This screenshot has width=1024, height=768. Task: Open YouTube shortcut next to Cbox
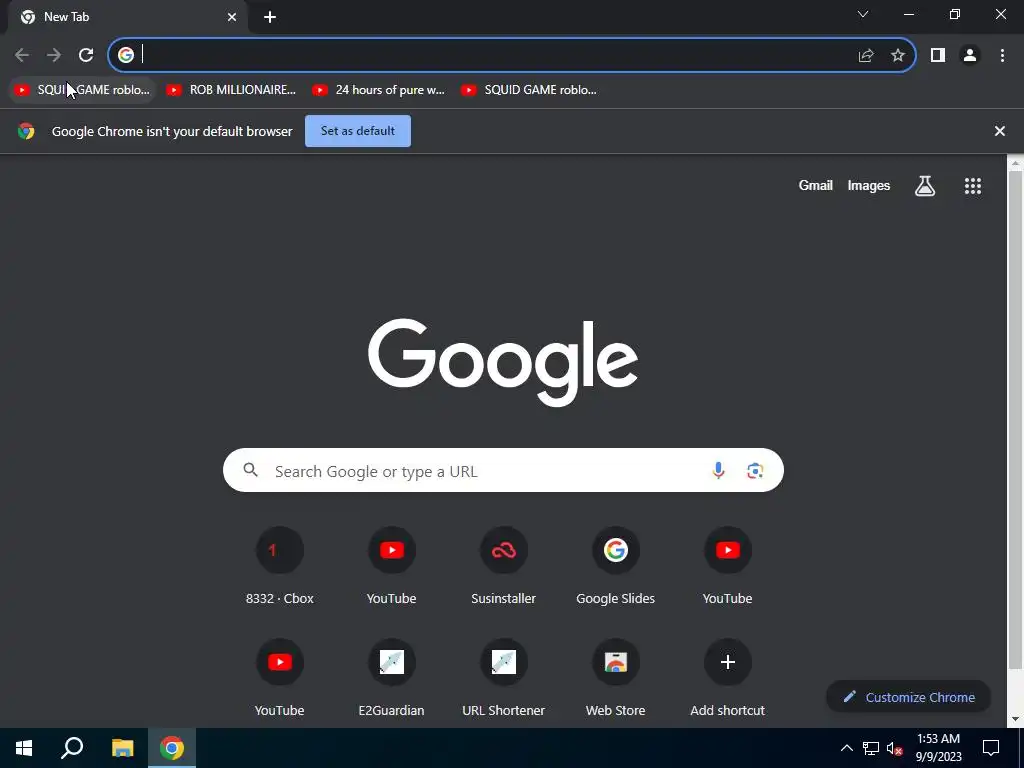click(x=391, y=567)
